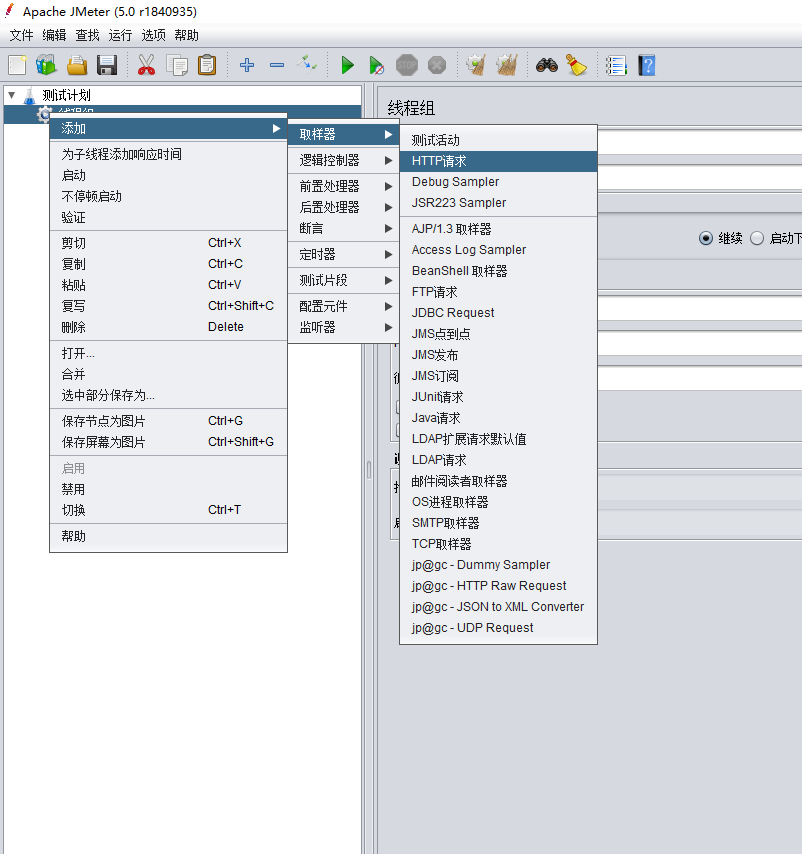
Task: Select the 测试计划 flask icon
Action: pos(29,96)
